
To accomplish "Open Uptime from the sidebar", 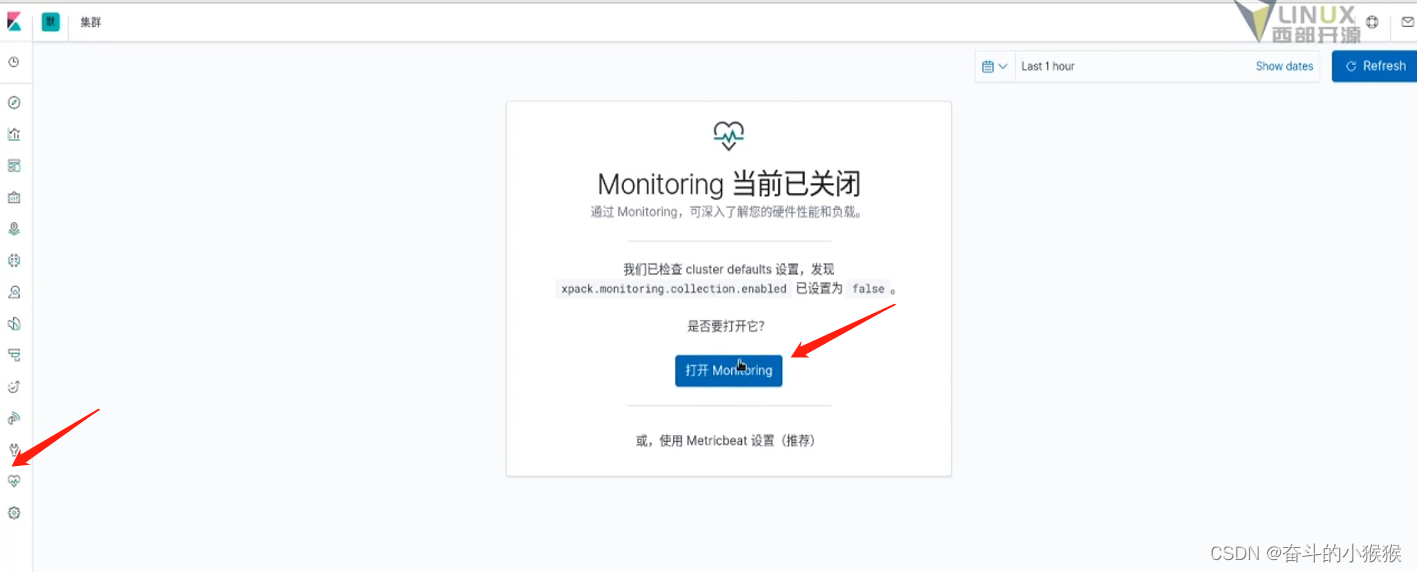I will click(14, 387).
